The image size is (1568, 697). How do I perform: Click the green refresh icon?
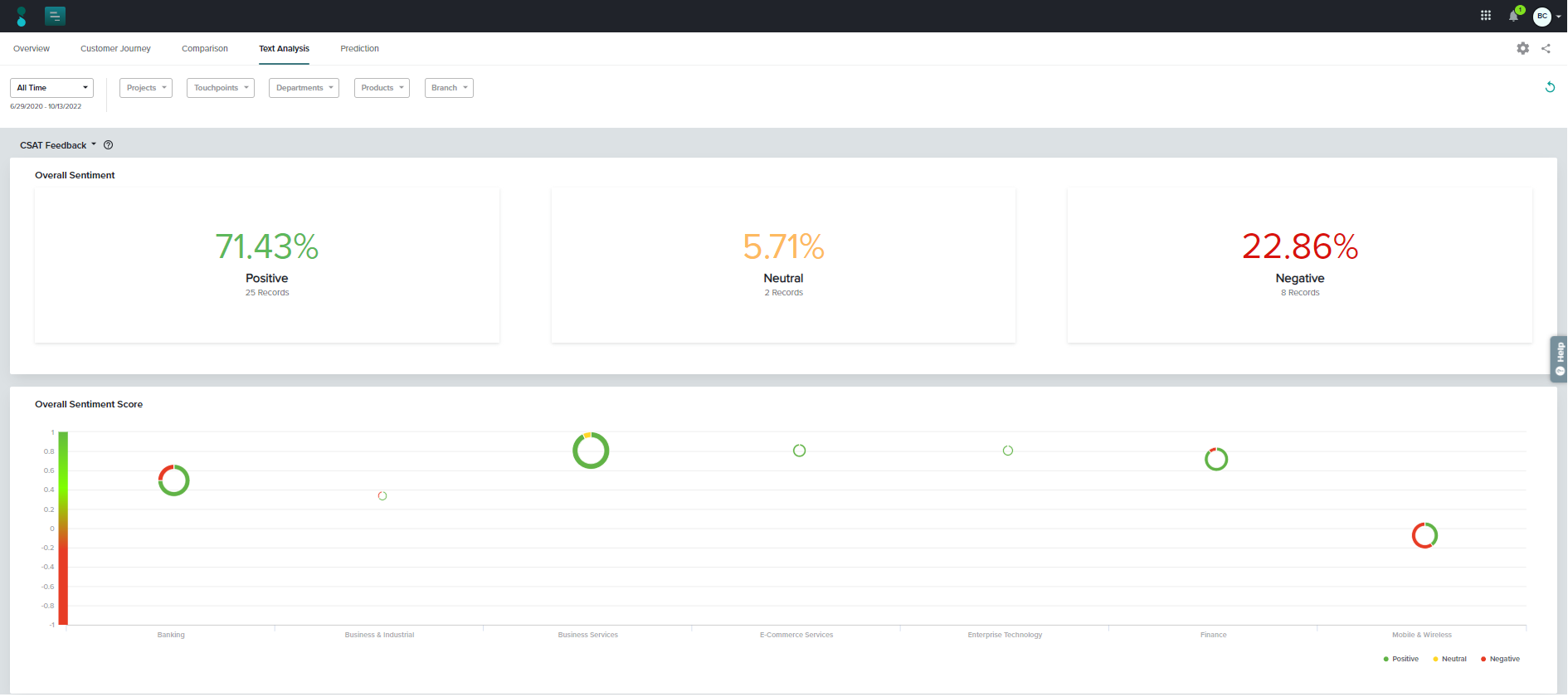pos(1549,87)
